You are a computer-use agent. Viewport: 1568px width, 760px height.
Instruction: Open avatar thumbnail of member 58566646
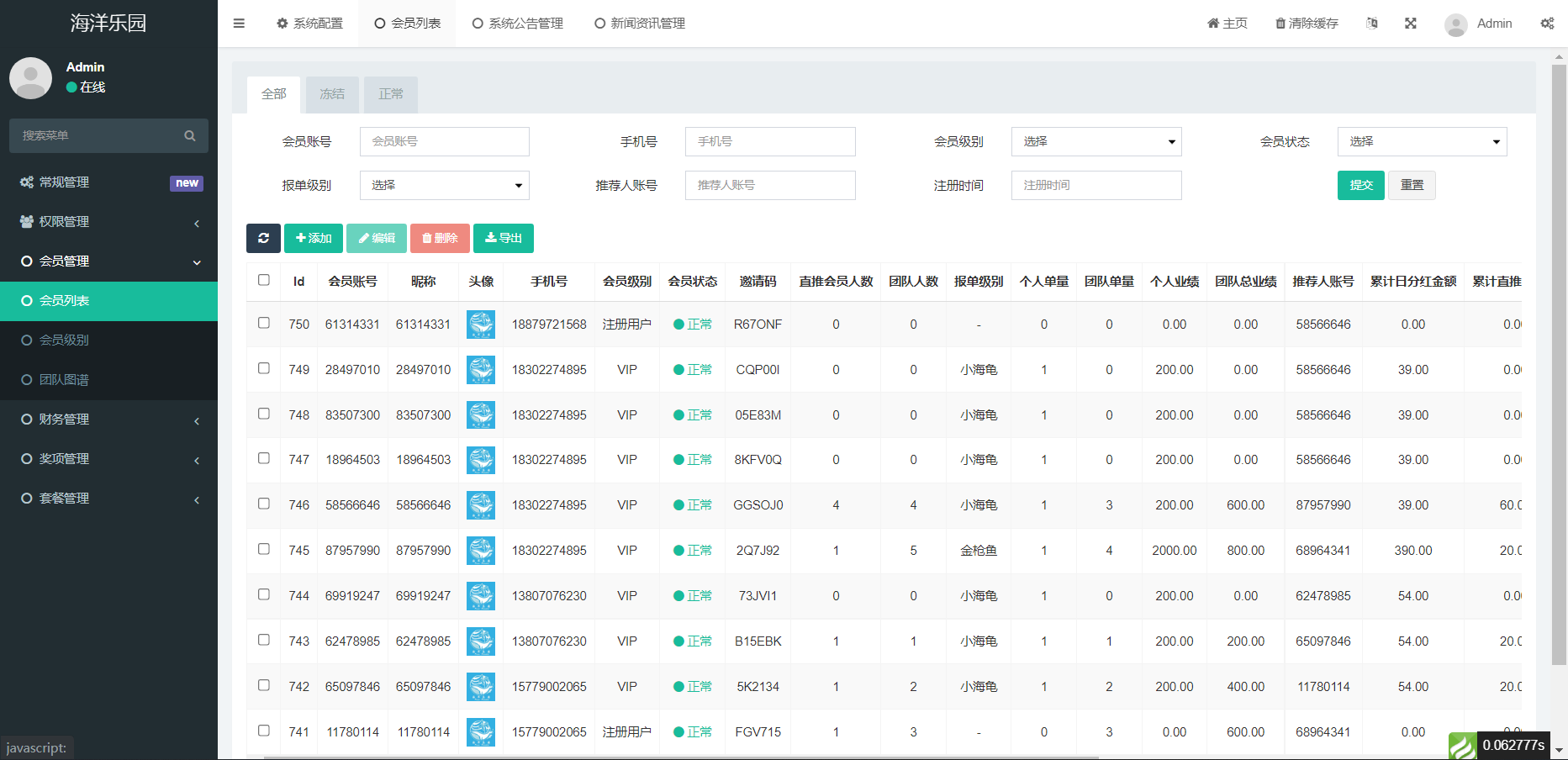pyautogui.click(x=481, y=505)
